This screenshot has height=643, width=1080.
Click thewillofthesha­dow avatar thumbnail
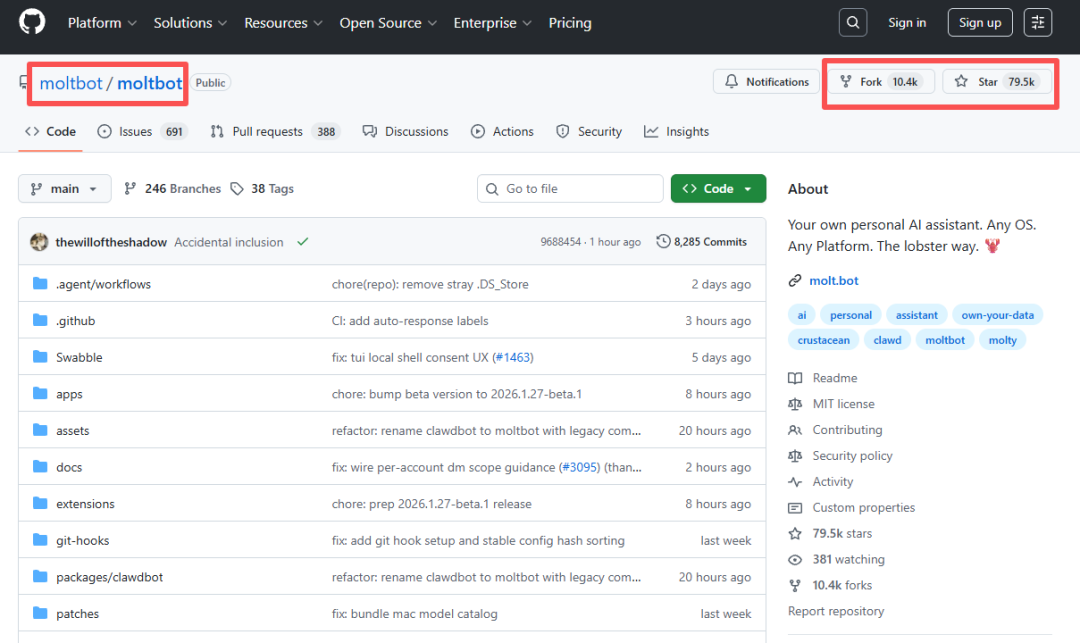point(39,242)
